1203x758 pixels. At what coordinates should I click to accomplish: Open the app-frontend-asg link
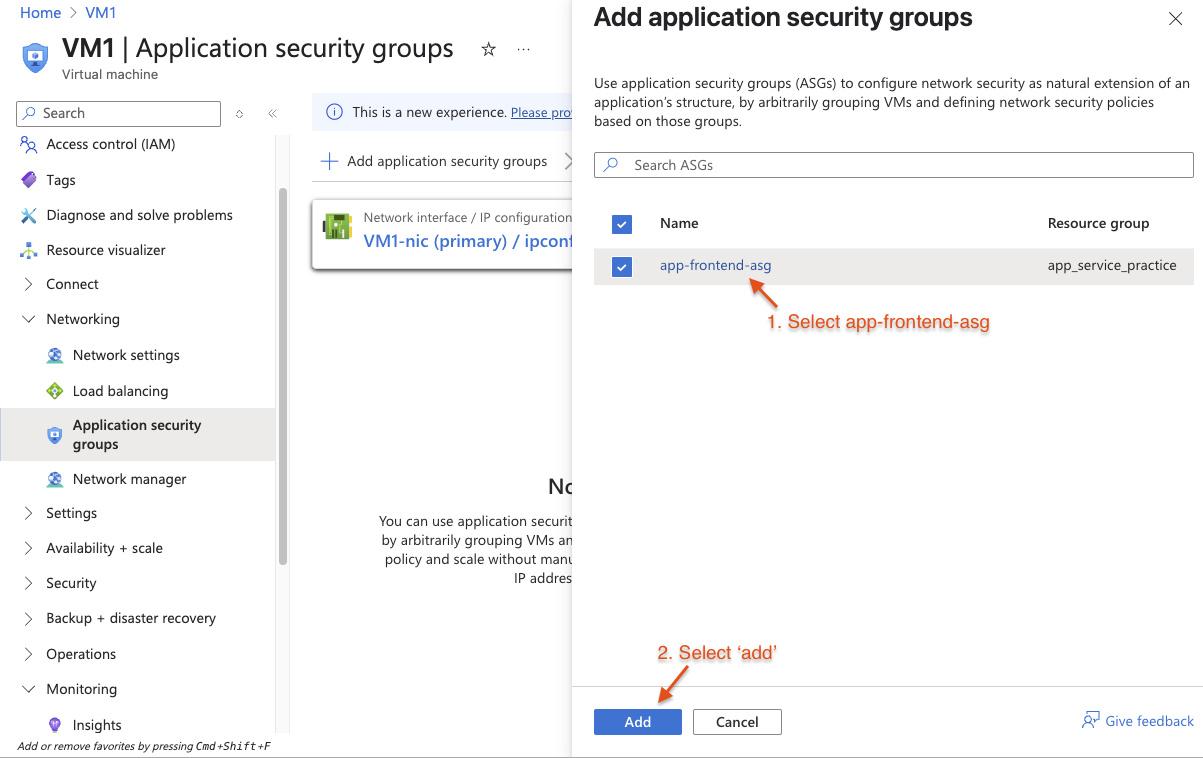click(716, 265)
